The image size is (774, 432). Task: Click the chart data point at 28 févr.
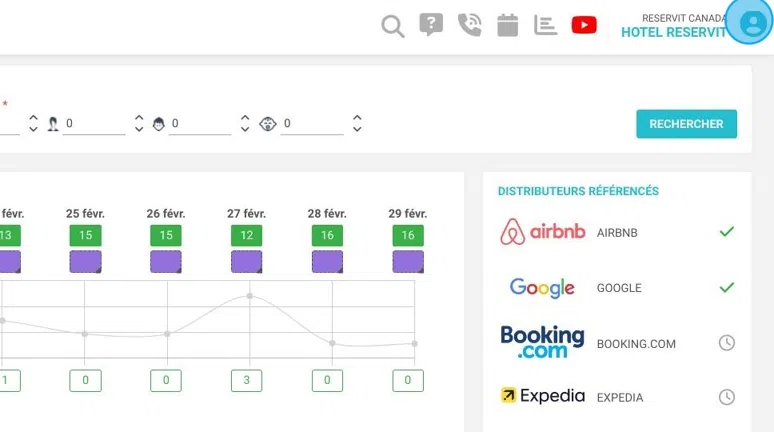(332, 343)
